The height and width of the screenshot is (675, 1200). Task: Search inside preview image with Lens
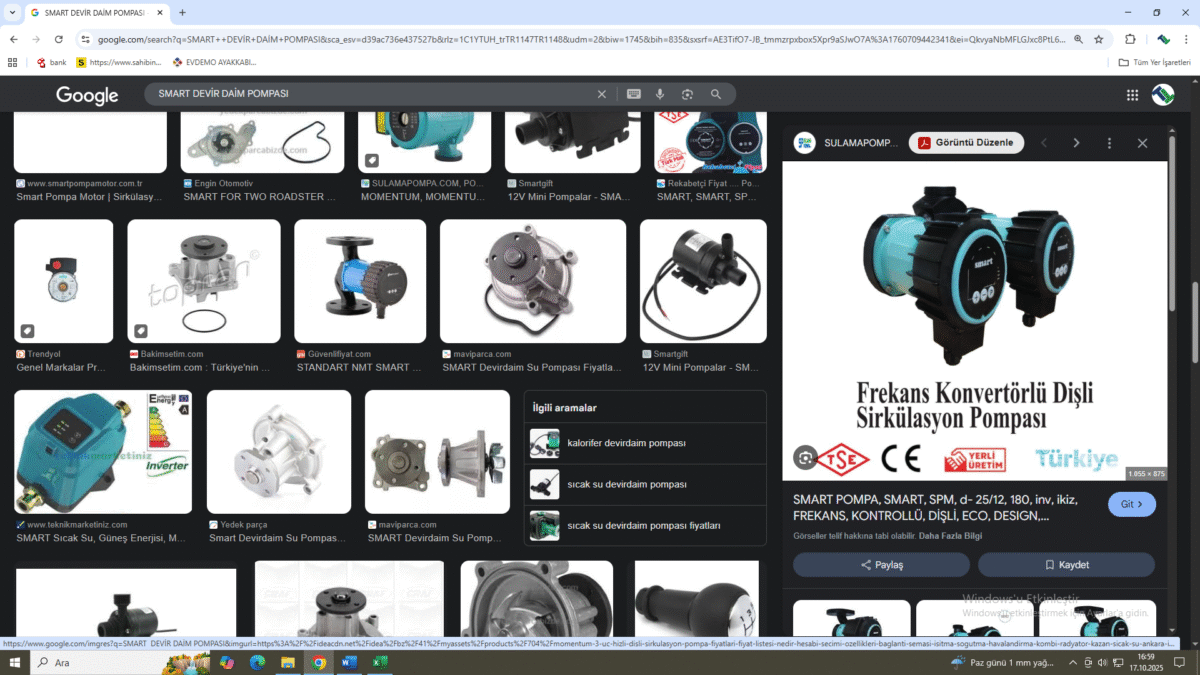coord(806,458)
